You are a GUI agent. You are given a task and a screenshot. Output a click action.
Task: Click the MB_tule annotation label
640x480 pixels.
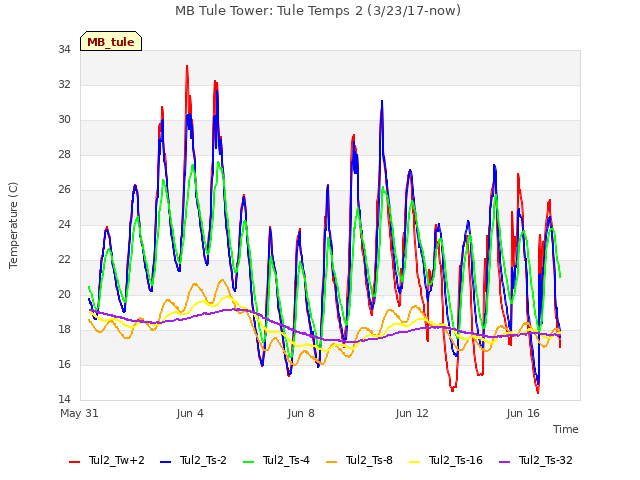coord(111,42)
